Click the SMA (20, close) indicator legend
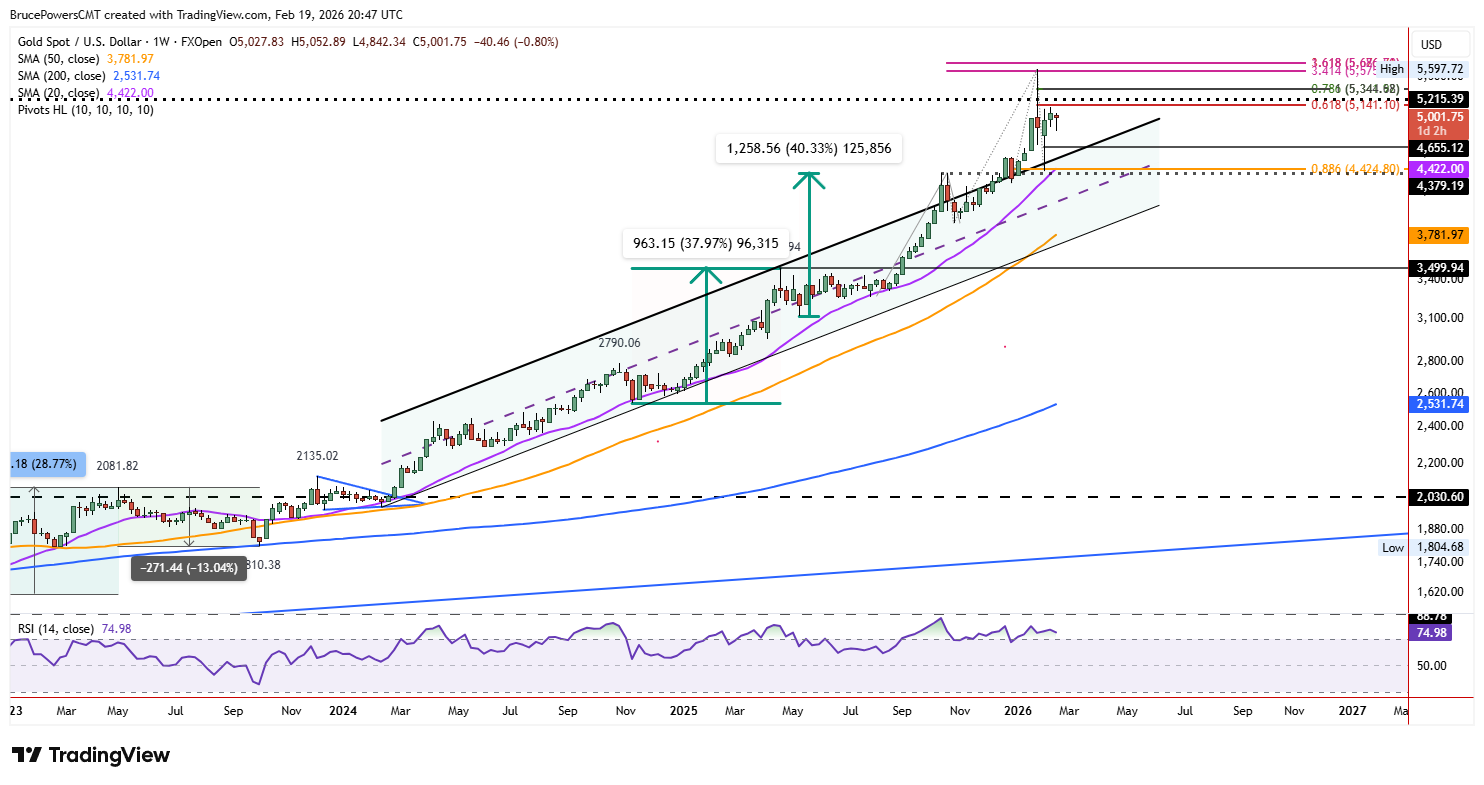The image size is (1484, 785). [x=59, y=93]
